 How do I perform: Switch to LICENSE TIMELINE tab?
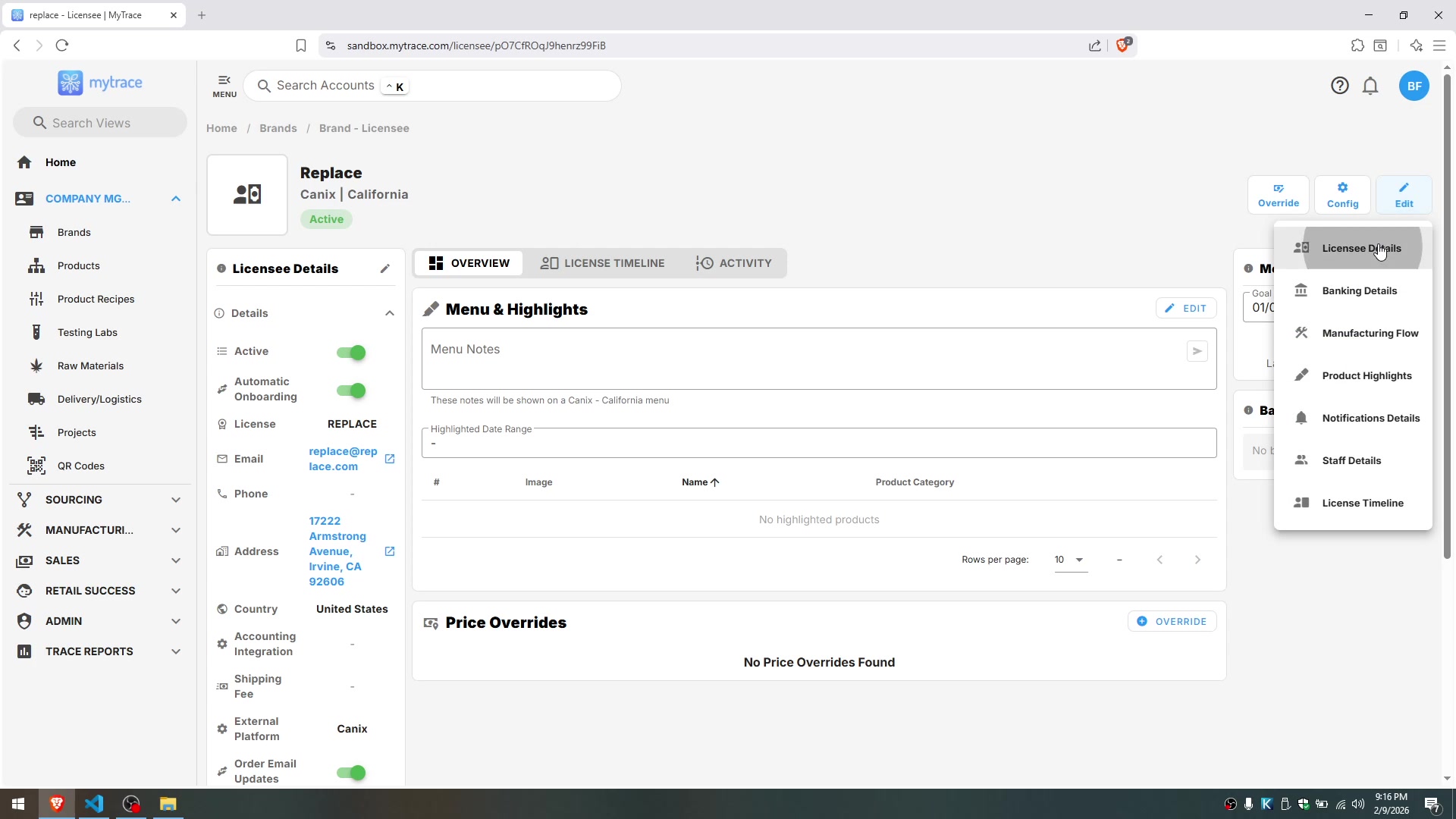point(602,263)
